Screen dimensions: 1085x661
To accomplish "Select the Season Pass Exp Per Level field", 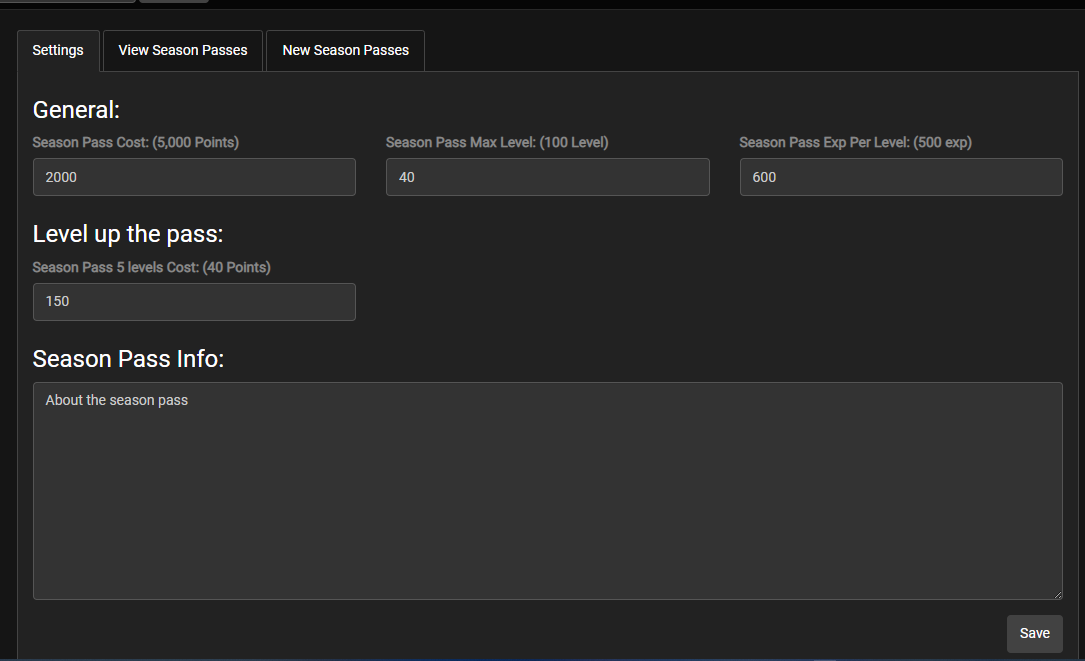I will tap(900, 177).
